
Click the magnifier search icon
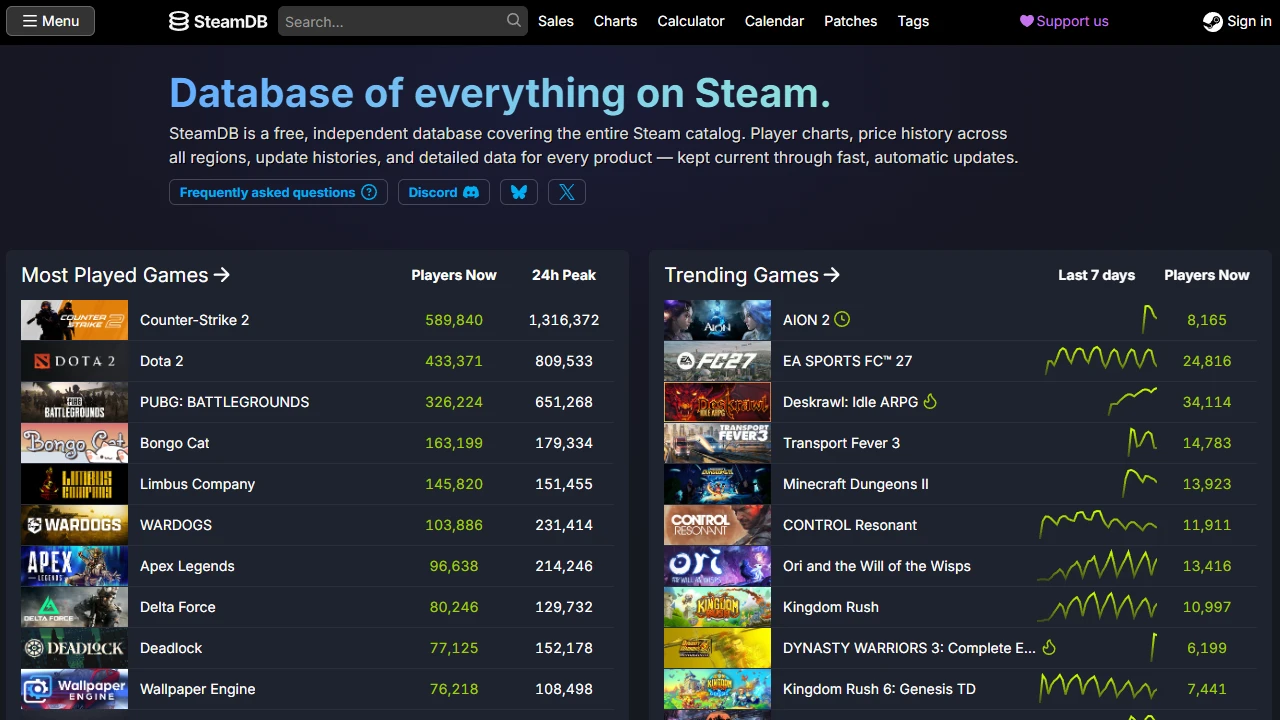[x=514, y=20]
